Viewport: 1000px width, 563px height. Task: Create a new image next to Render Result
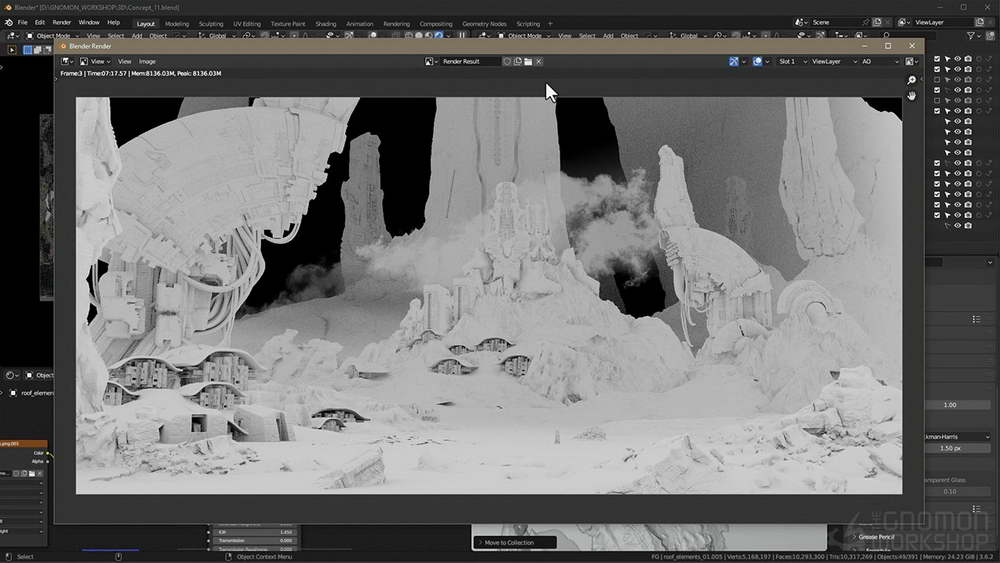click(x=517, y=61)
